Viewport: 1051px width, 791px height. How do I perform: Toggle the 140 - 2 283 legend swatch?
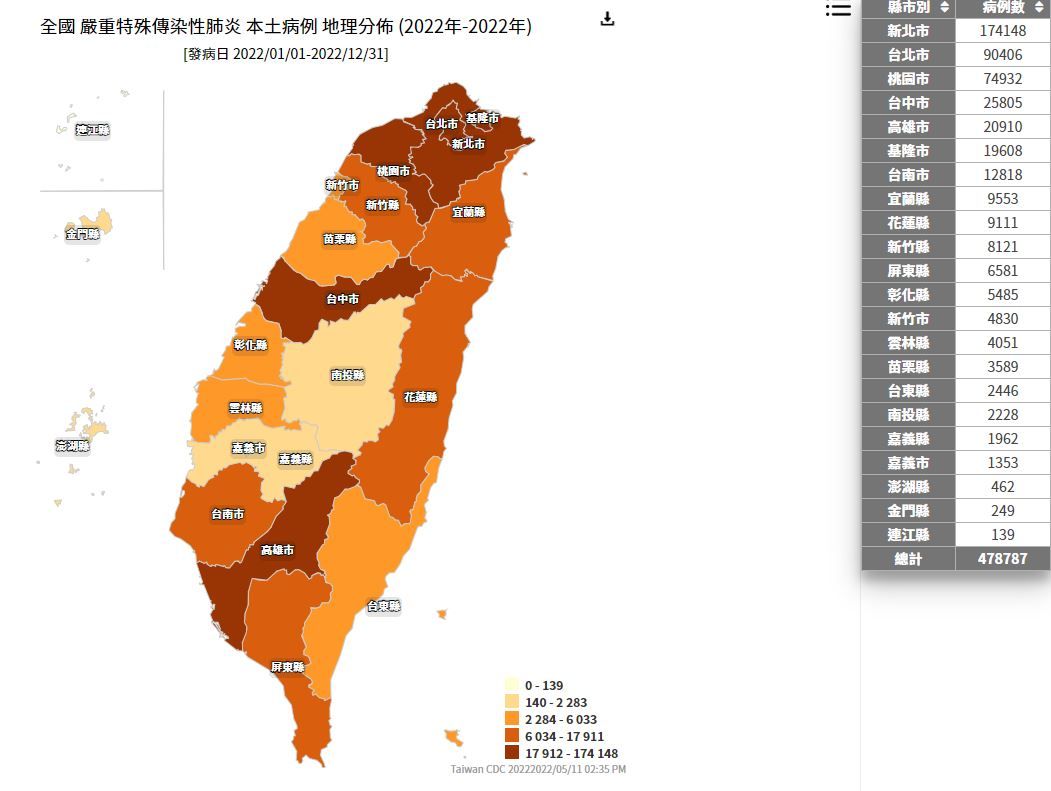512,703
